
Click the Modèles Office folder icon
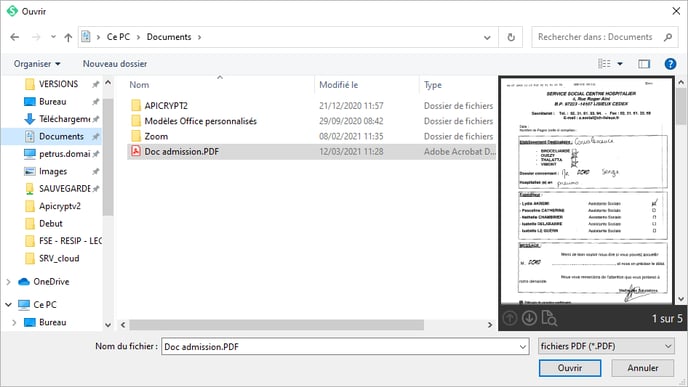(136, 121)
